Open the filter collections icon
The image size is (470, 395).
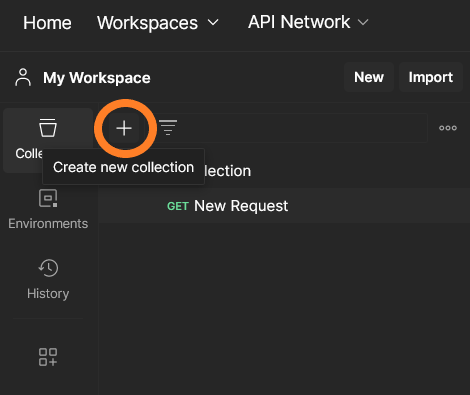coord(168,128)
